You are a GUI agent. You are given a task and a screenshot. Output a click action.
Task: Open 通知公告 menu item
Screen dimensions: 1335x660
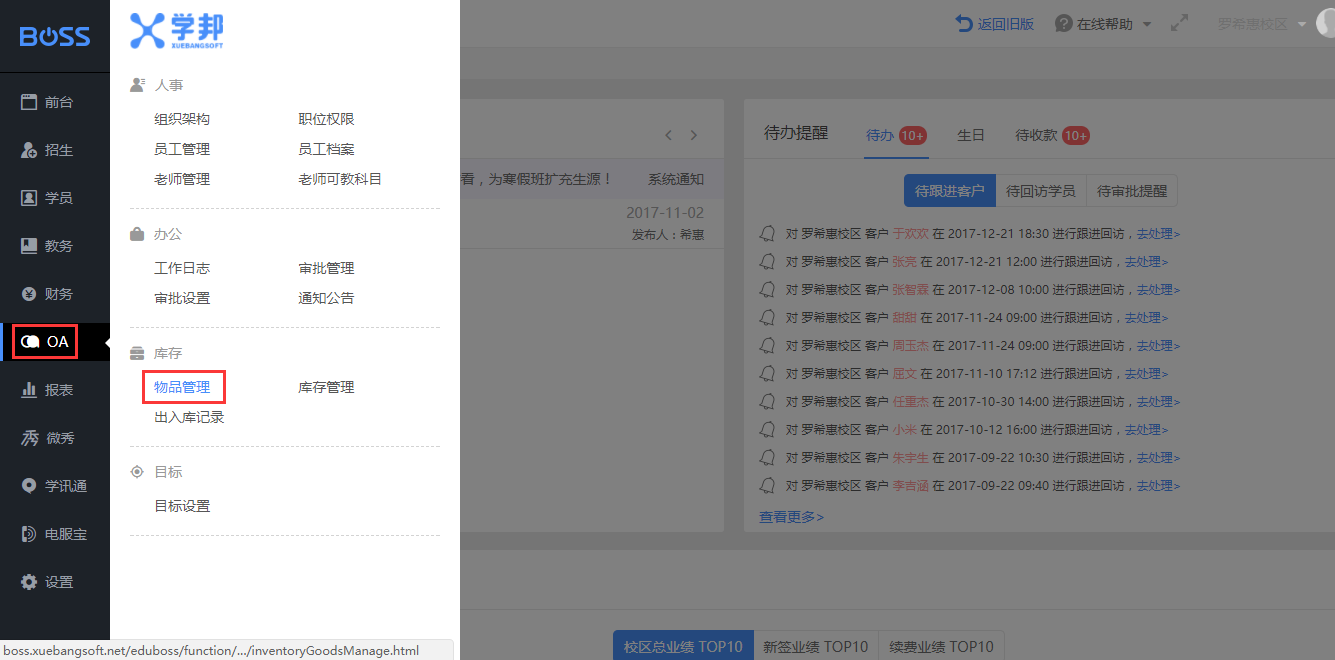[x=326, y=298]
